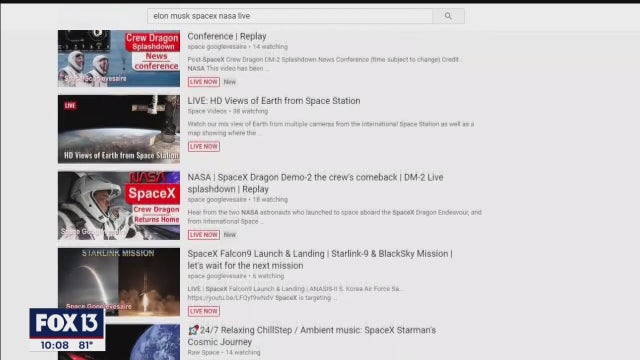
Task: Click the red LIVE icon on Earth thumbnail
Action: (70, 106)
